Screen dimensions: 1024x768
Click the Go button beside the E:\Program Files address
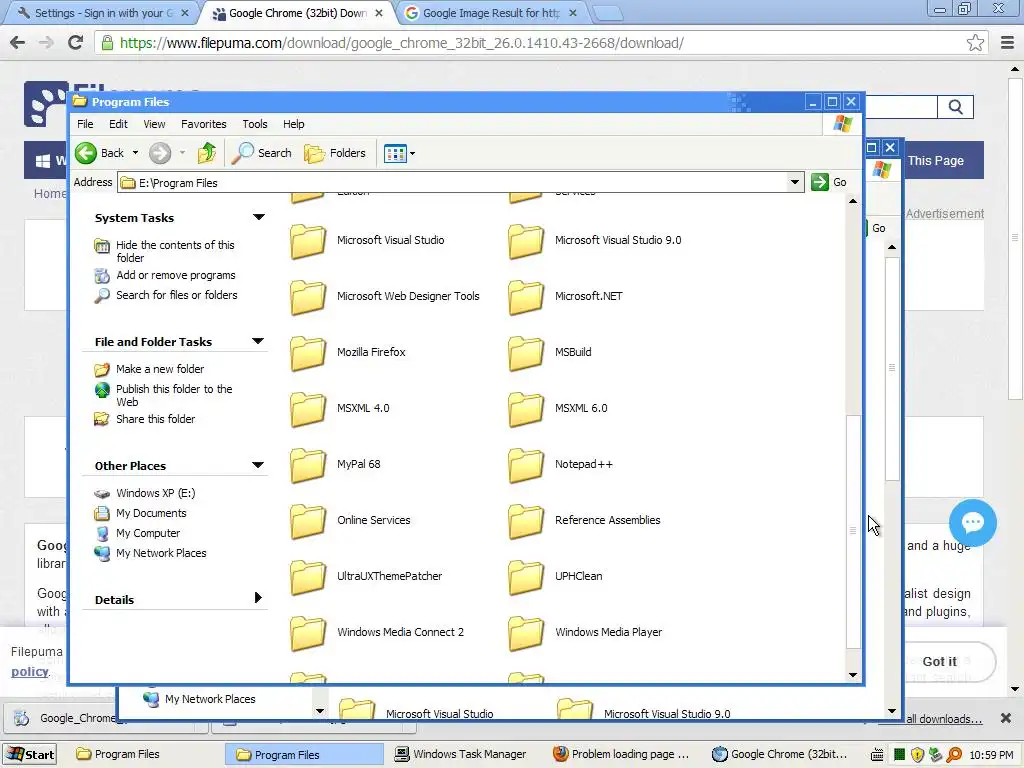coord(829,182)
